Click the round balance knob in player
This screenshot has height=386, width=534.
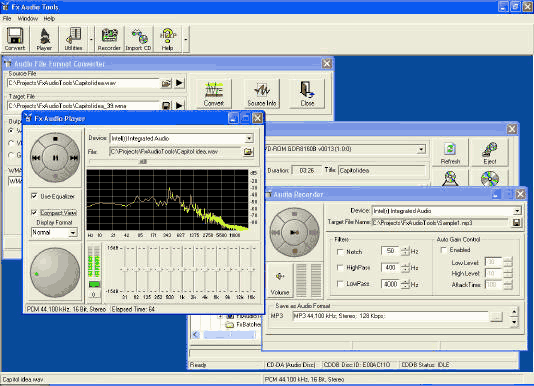(55, 273)
